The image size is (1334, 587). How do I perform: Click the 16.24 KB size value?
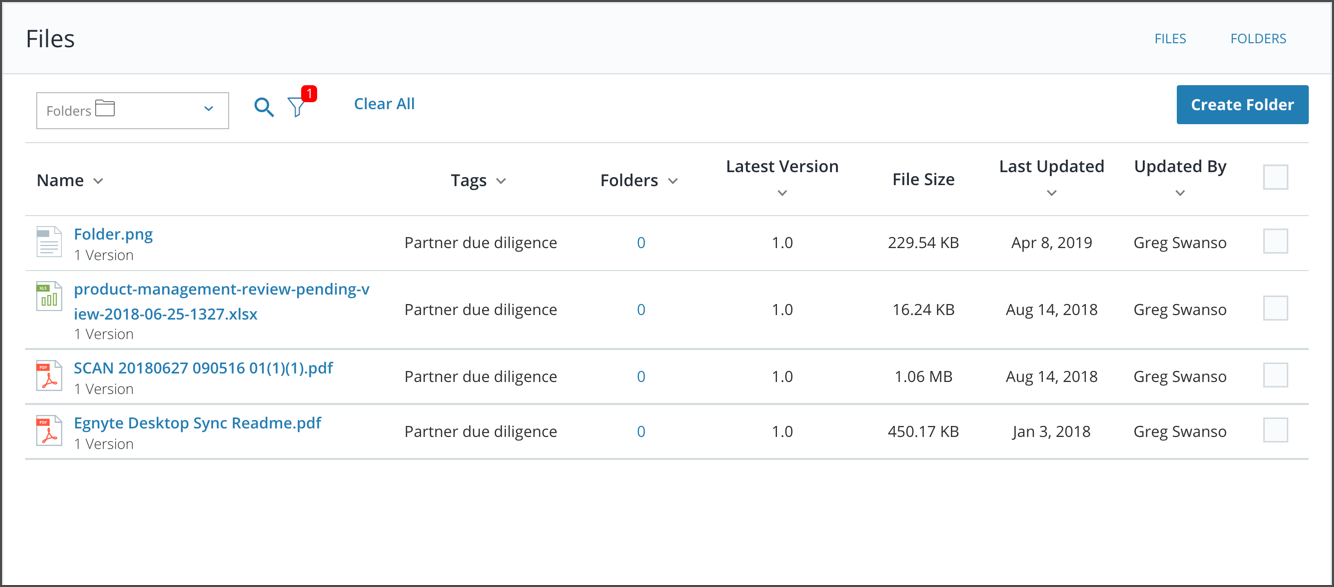tap(923, 310)
